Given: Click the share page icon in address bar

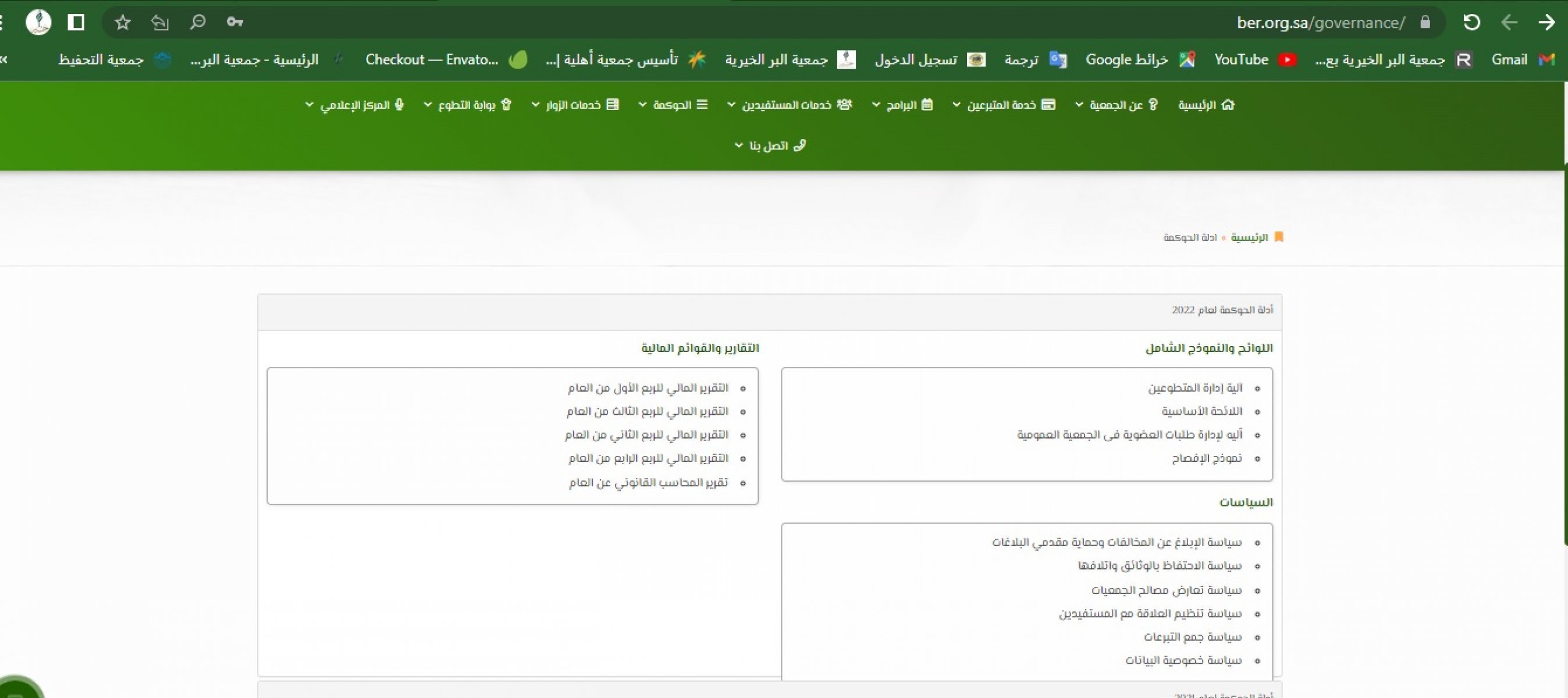Looking at the screenshot, I should coord(159,23).
